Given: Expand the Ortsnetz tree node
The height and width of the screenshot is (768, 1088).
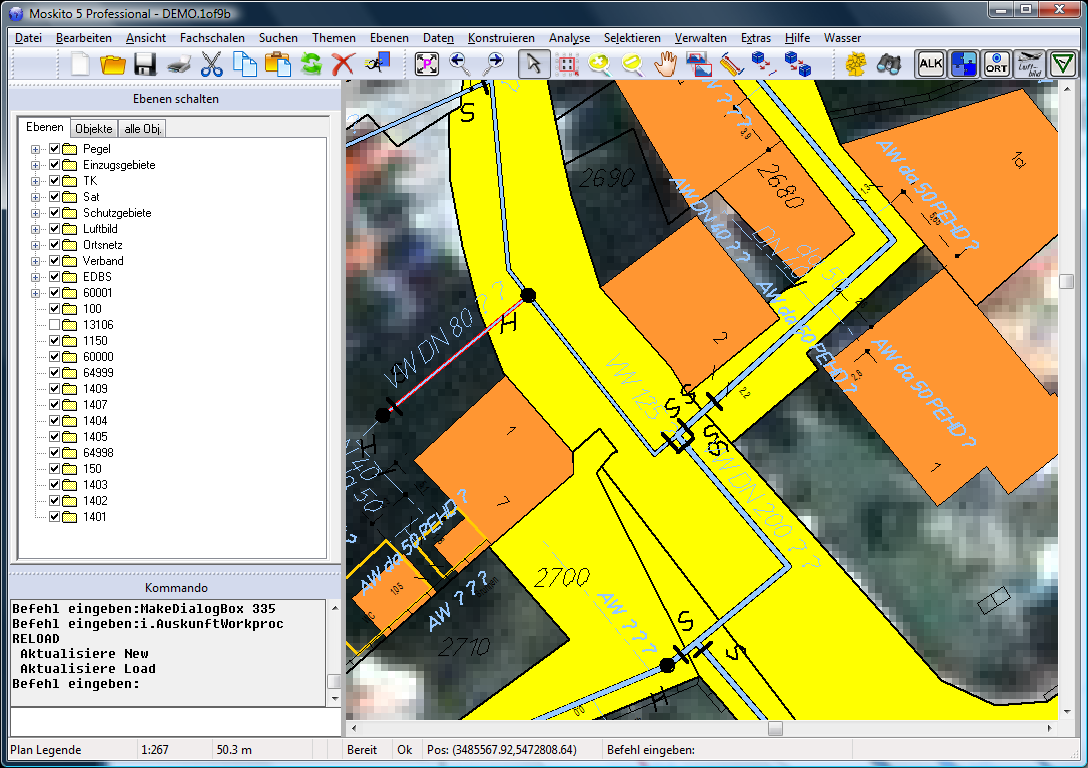Looking at the screenshot, I should tap(36, 245).
